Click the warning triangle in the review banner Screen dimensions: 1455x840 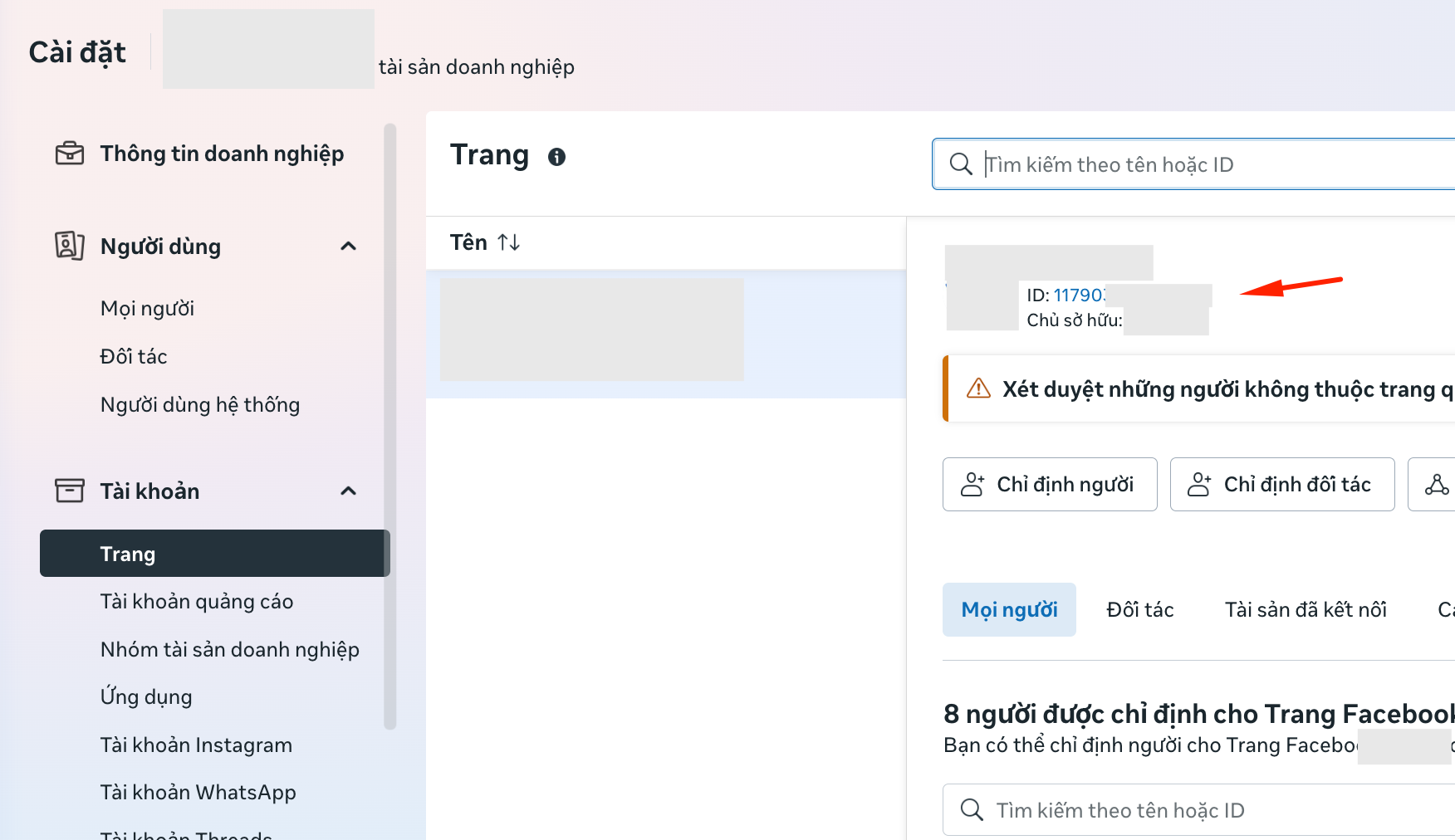click(979, 388)
